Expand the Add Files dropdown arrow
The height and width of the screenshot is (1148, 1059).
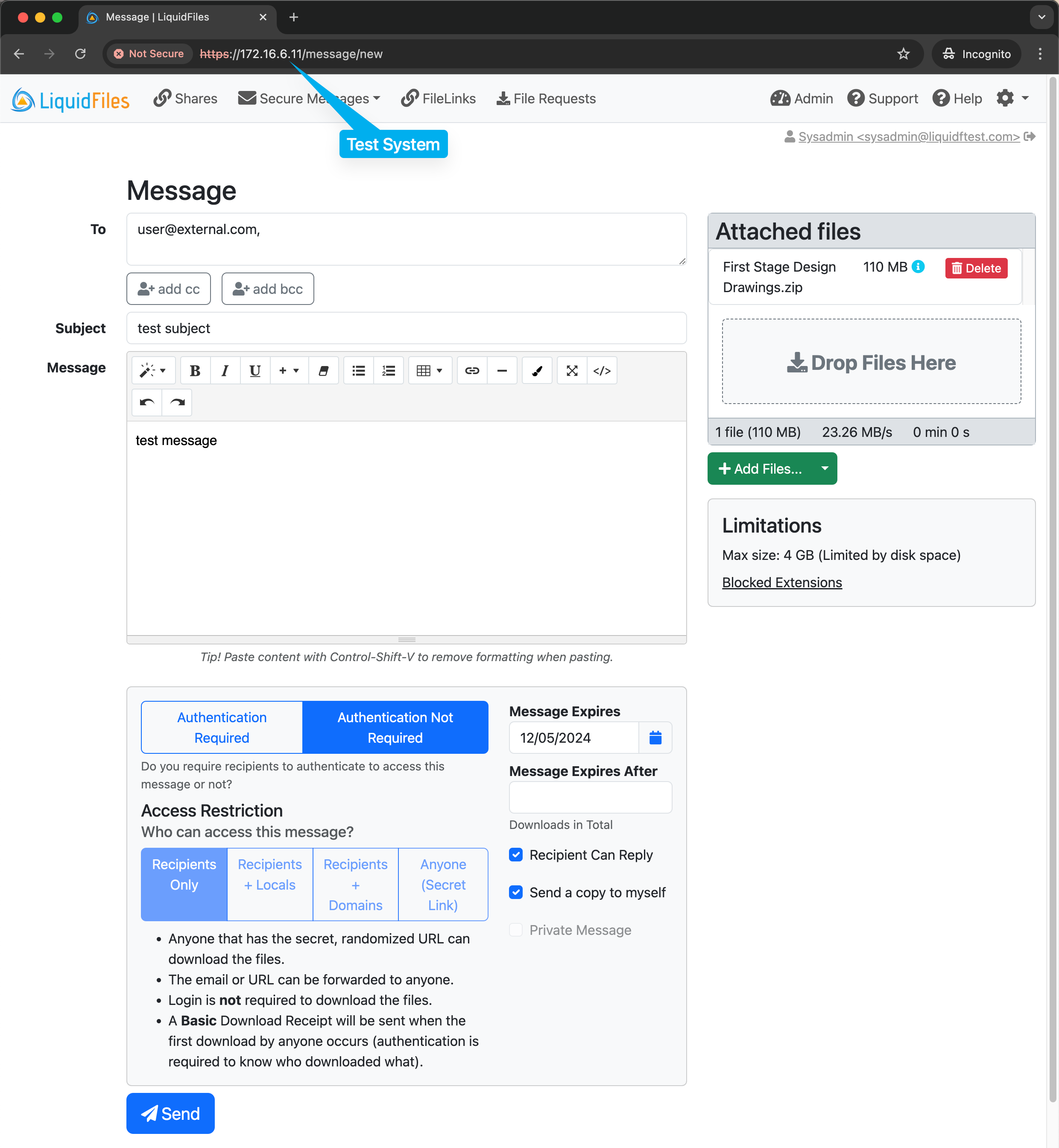click(825, 468)
